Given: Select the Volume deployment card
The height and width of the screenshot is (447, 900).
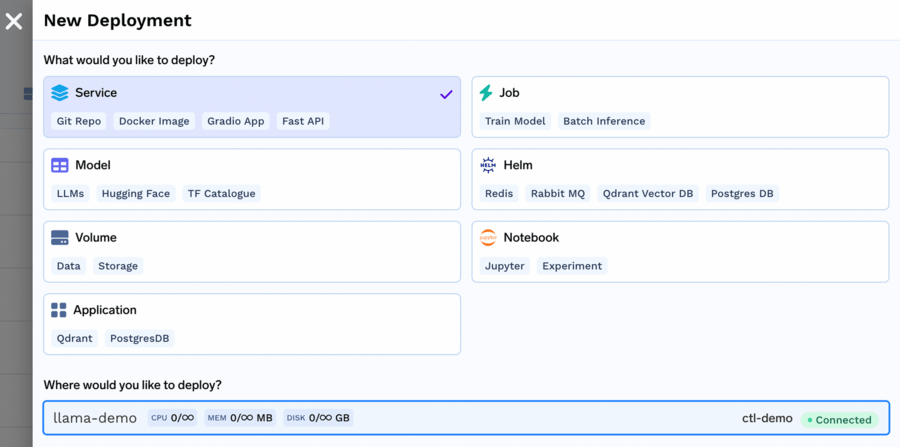Looking at the screenshot, I should pyautogui.click(x=252, y=251).
